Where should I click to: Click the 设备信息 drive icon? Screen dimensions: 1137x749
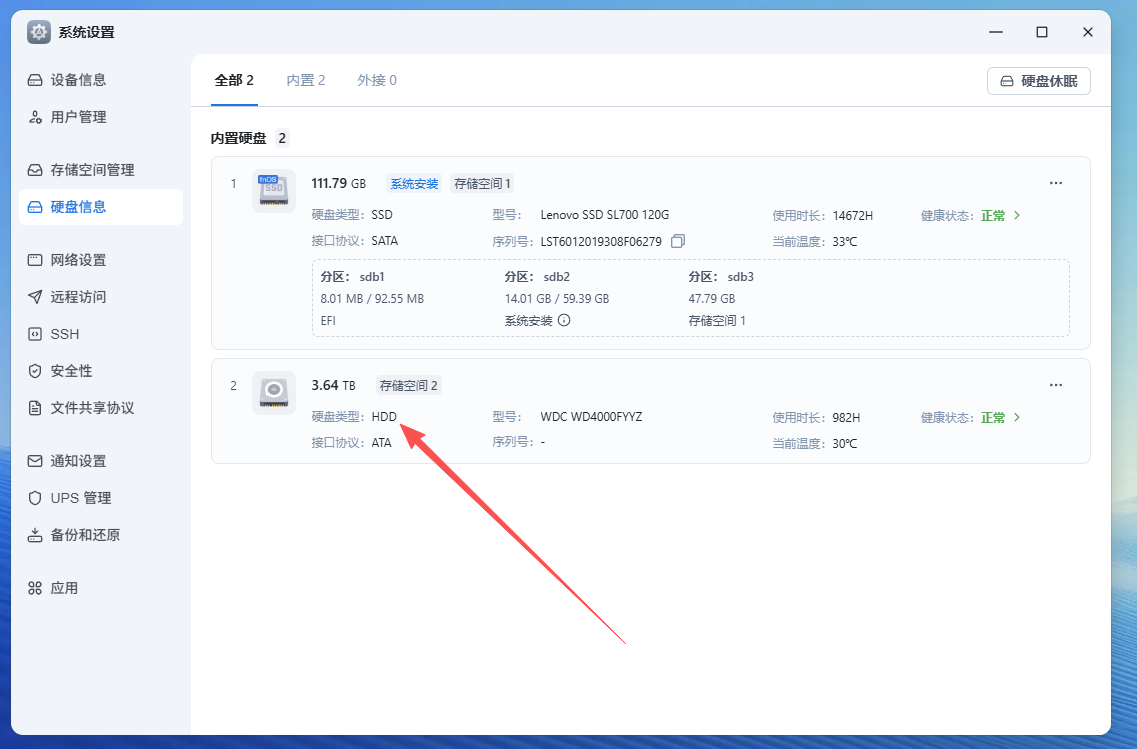35,80
